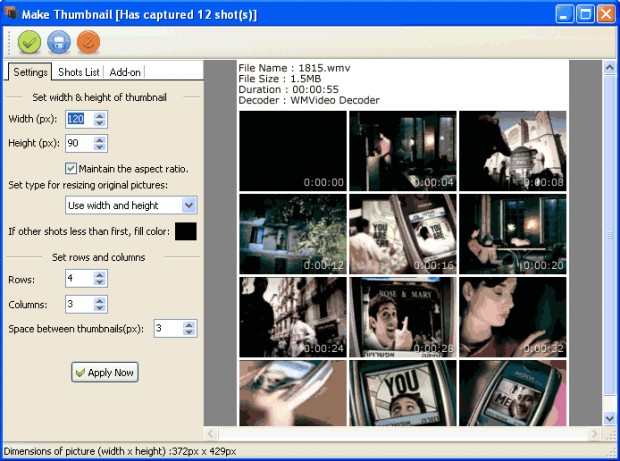
Task: Click the Height (px) input field
Action: pyautogui.click(x=79, y=143)
